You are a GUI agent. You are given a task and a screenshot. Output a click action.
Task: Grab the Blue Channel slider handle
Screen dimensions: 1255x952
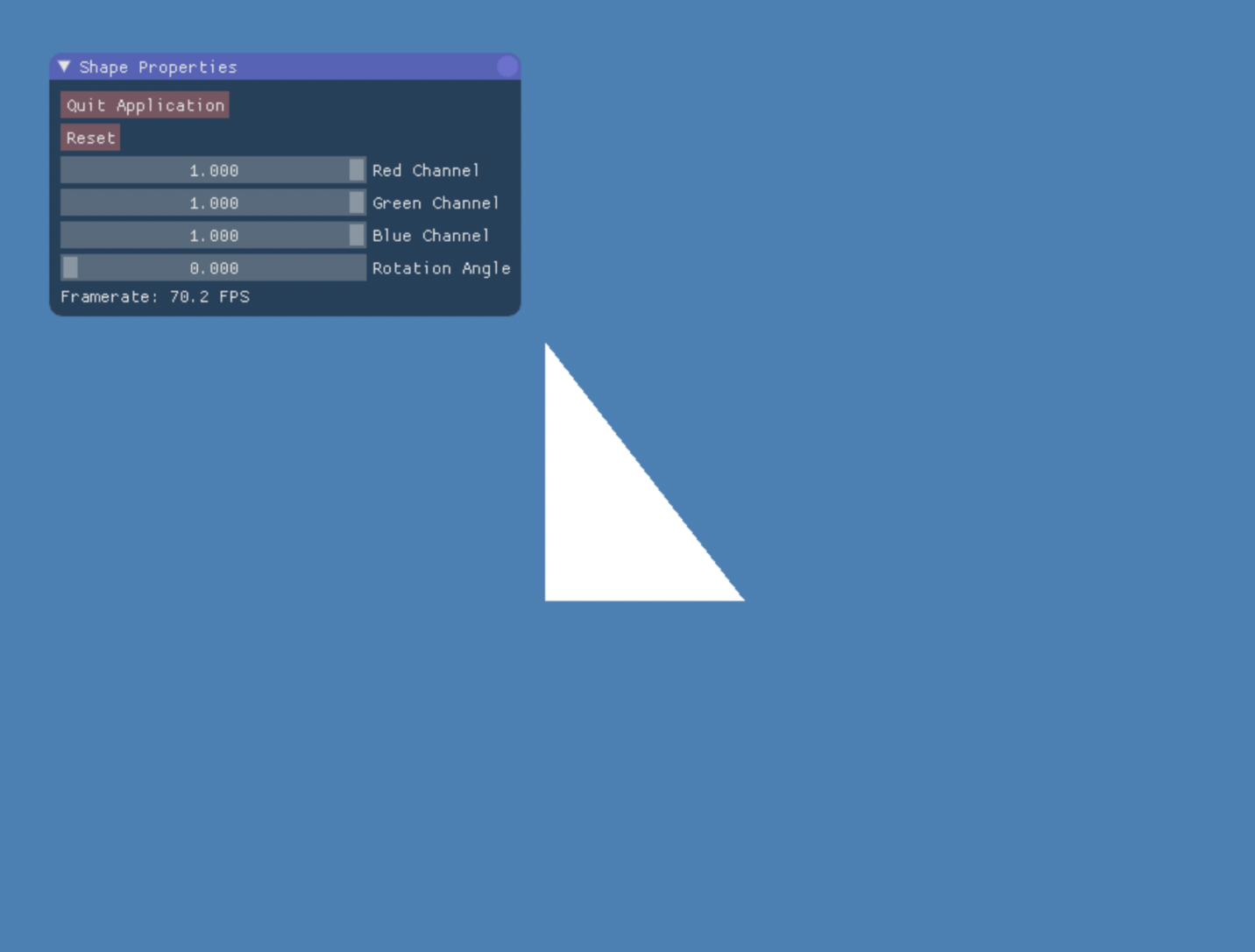(356, 235)
